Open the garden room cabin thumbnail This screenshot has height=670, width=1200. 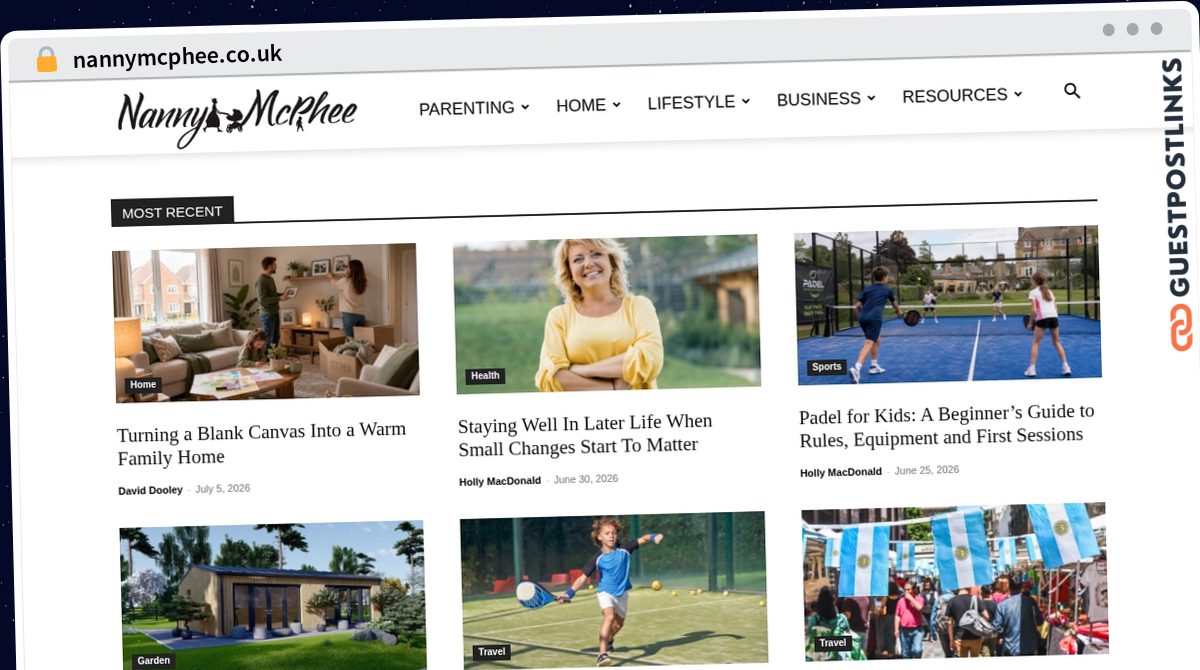click(x=273, y=596)
